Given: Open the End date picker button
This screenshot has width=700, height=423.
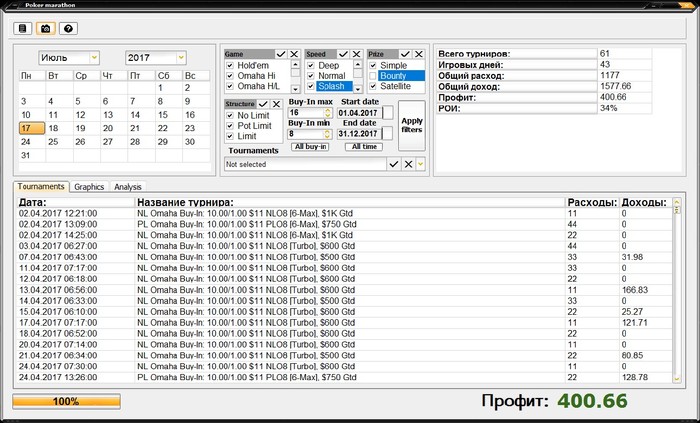Looking at the screenshot, I should (x=388, y=133).
